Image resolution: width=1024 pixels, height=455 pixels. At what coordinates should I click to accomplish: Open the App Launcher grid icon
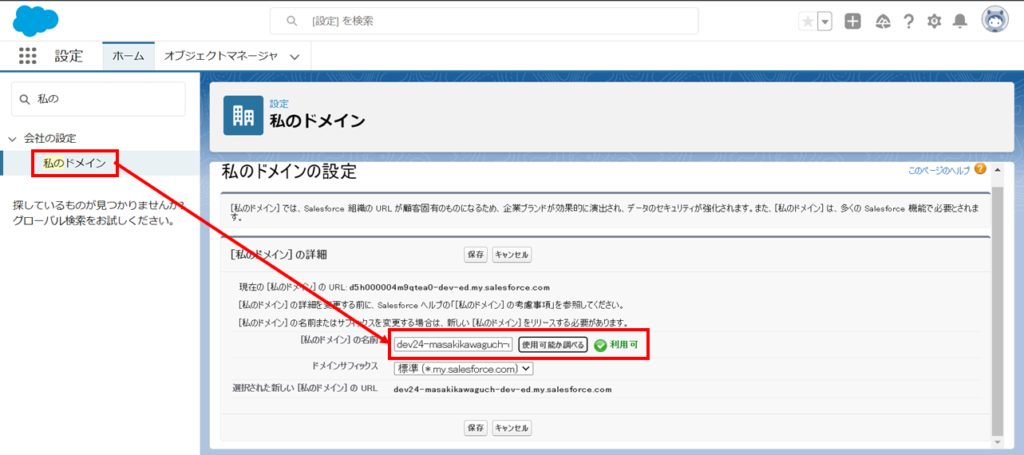[x=27, y=56]
